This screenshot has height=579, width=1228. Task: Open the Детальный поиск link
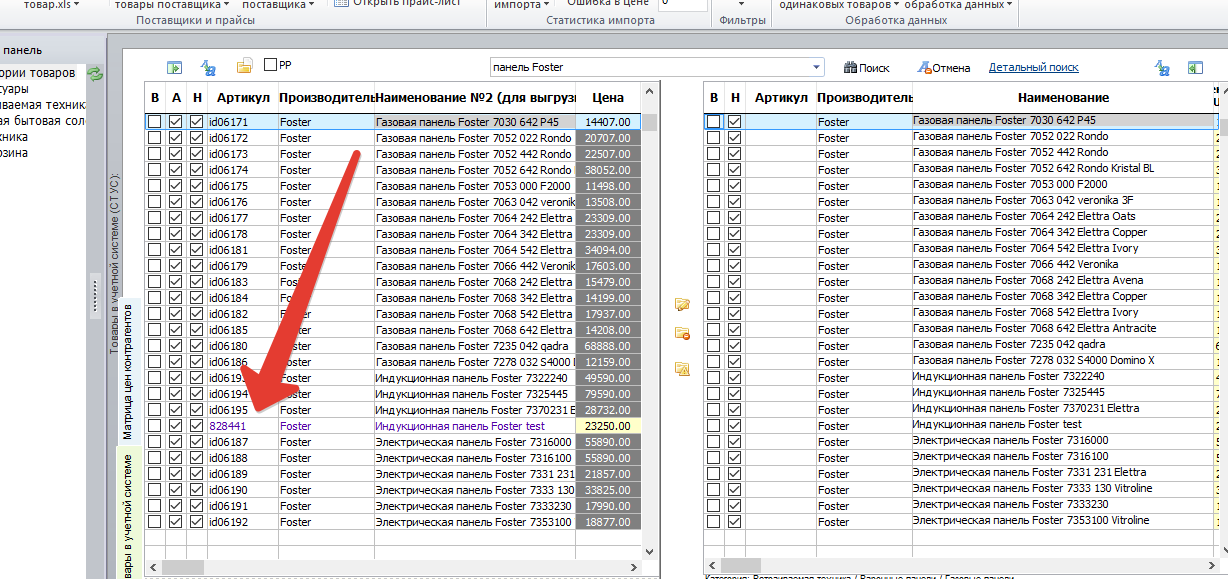(x=1033, y=68)
